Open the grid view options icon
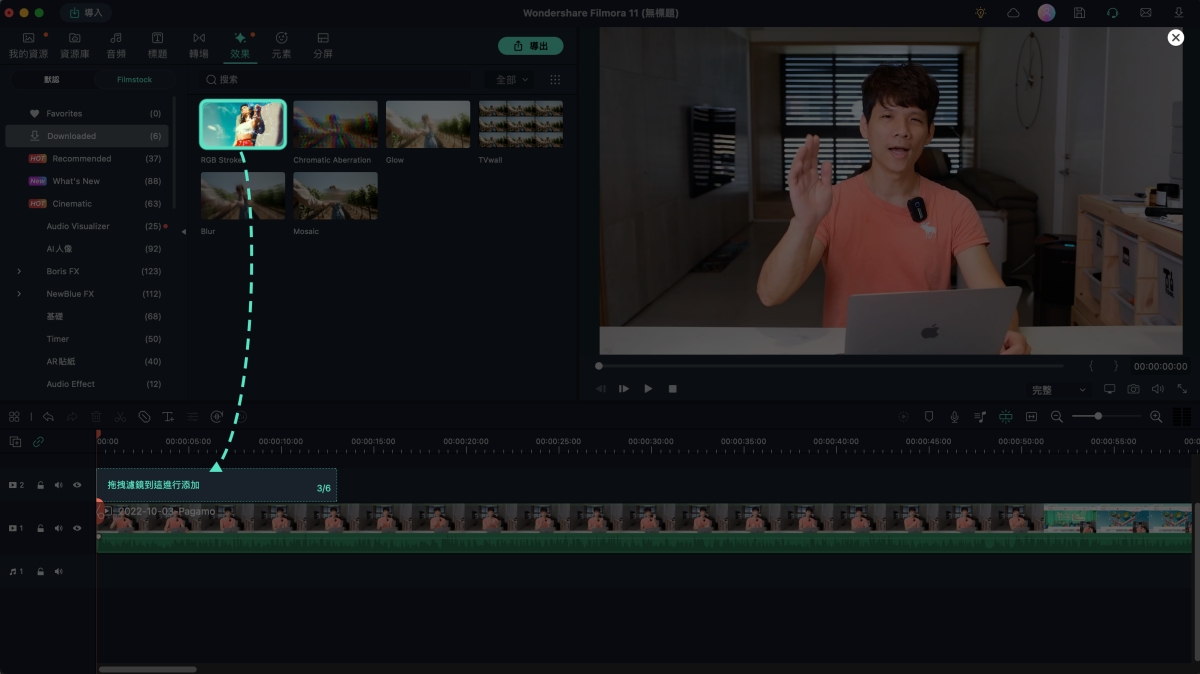Image resolution: width=1200 pixels, height=674 pixels. (x=555, y=80)
